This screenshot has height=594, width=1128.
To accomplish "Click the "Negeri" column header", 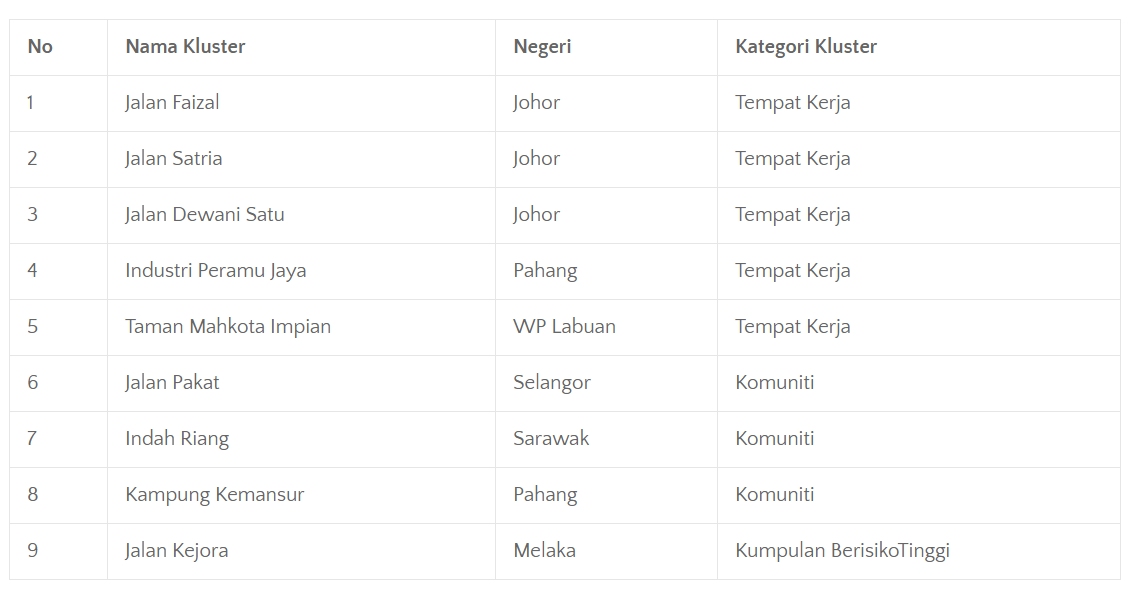I will tap(542, 47).
